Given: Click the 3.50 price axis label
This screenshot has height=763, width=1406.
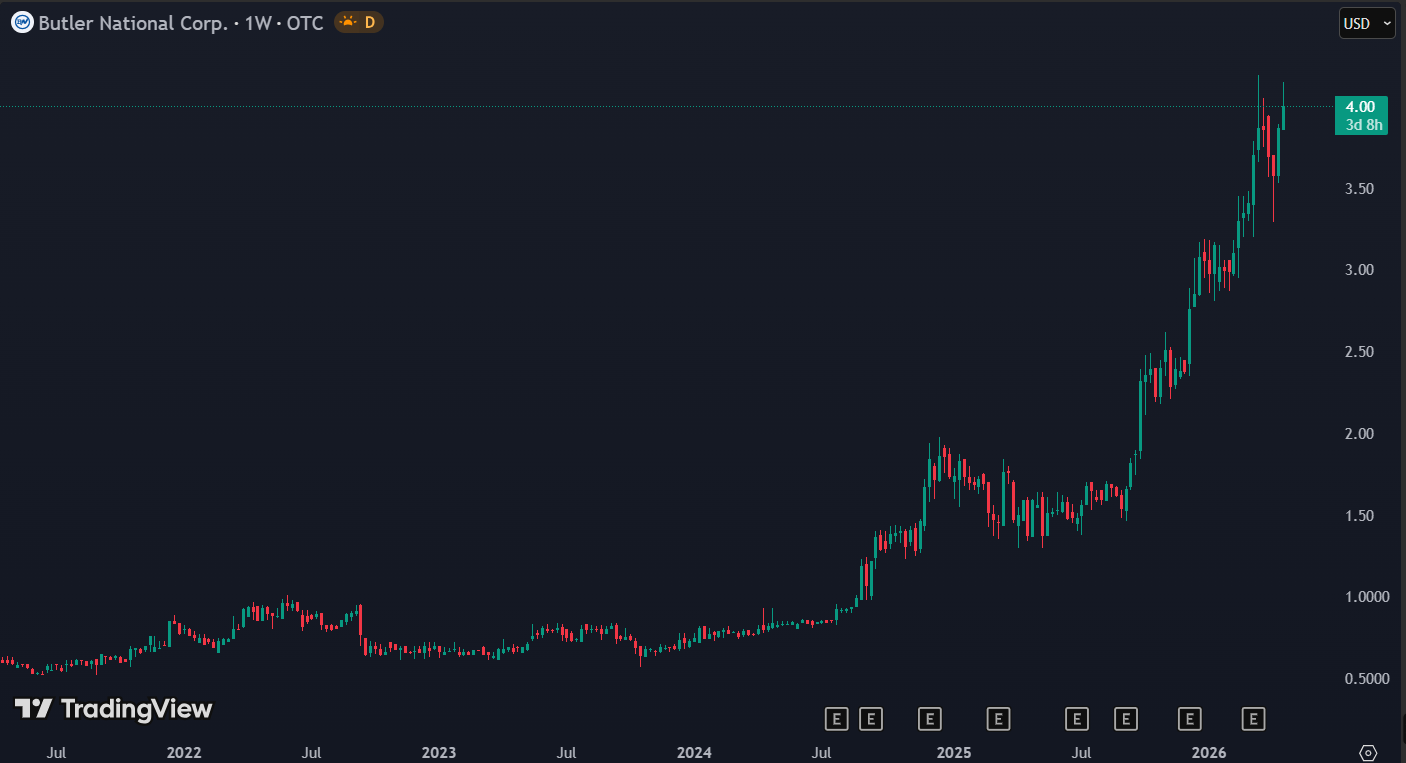Looking at the screenshot, I should pos(1360,189).
